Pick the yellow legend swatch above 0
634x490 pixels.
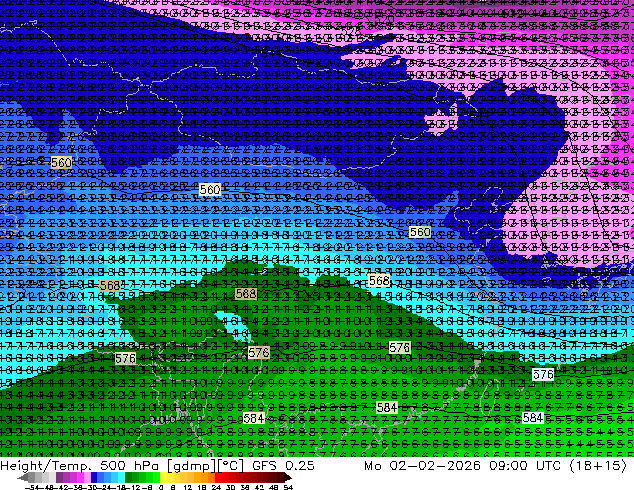tap(163, 477)
